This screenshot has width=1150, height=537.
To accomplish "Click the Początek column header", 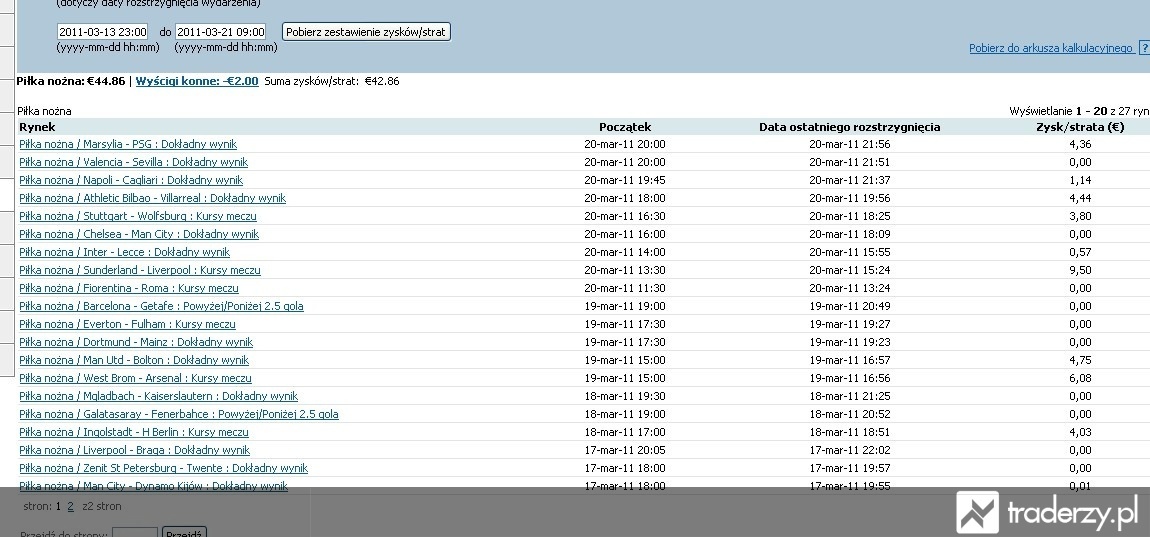I will point(625,127).
